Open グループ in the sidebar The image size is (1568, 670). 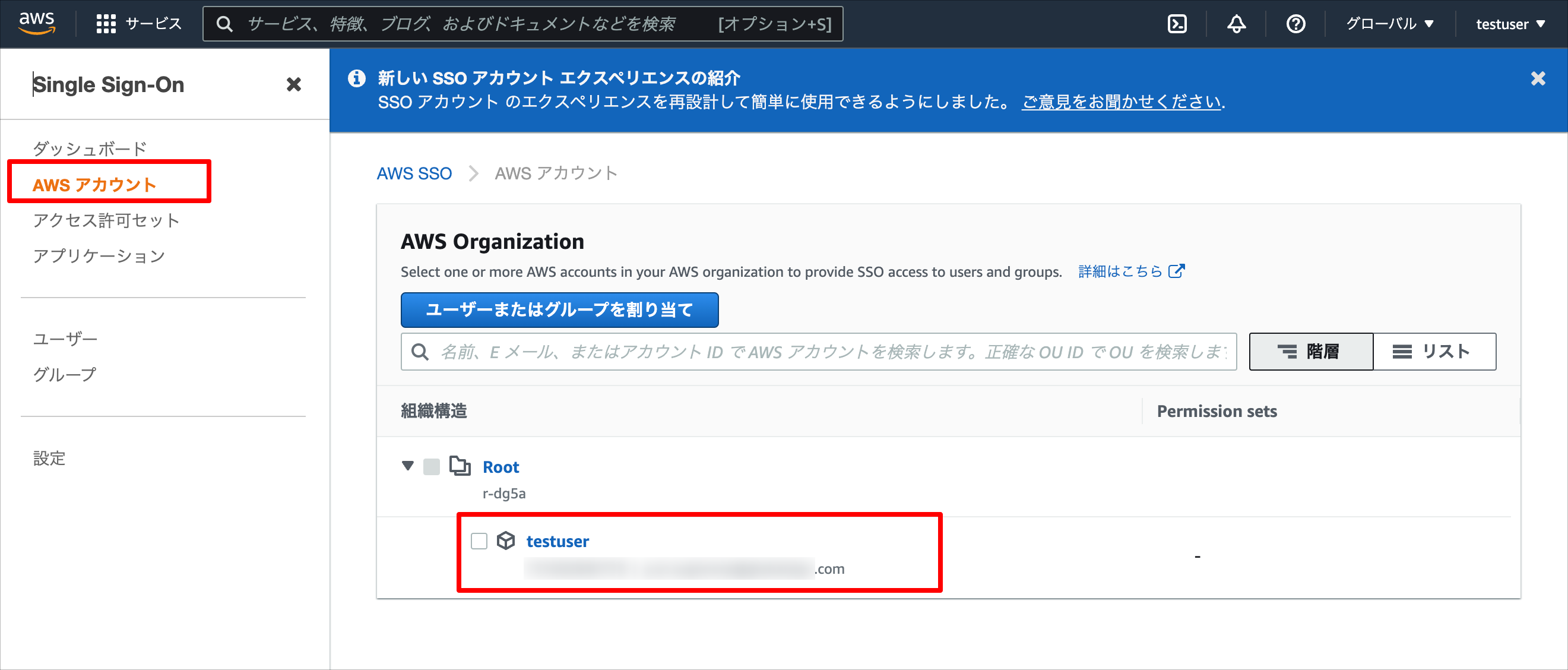65,374
